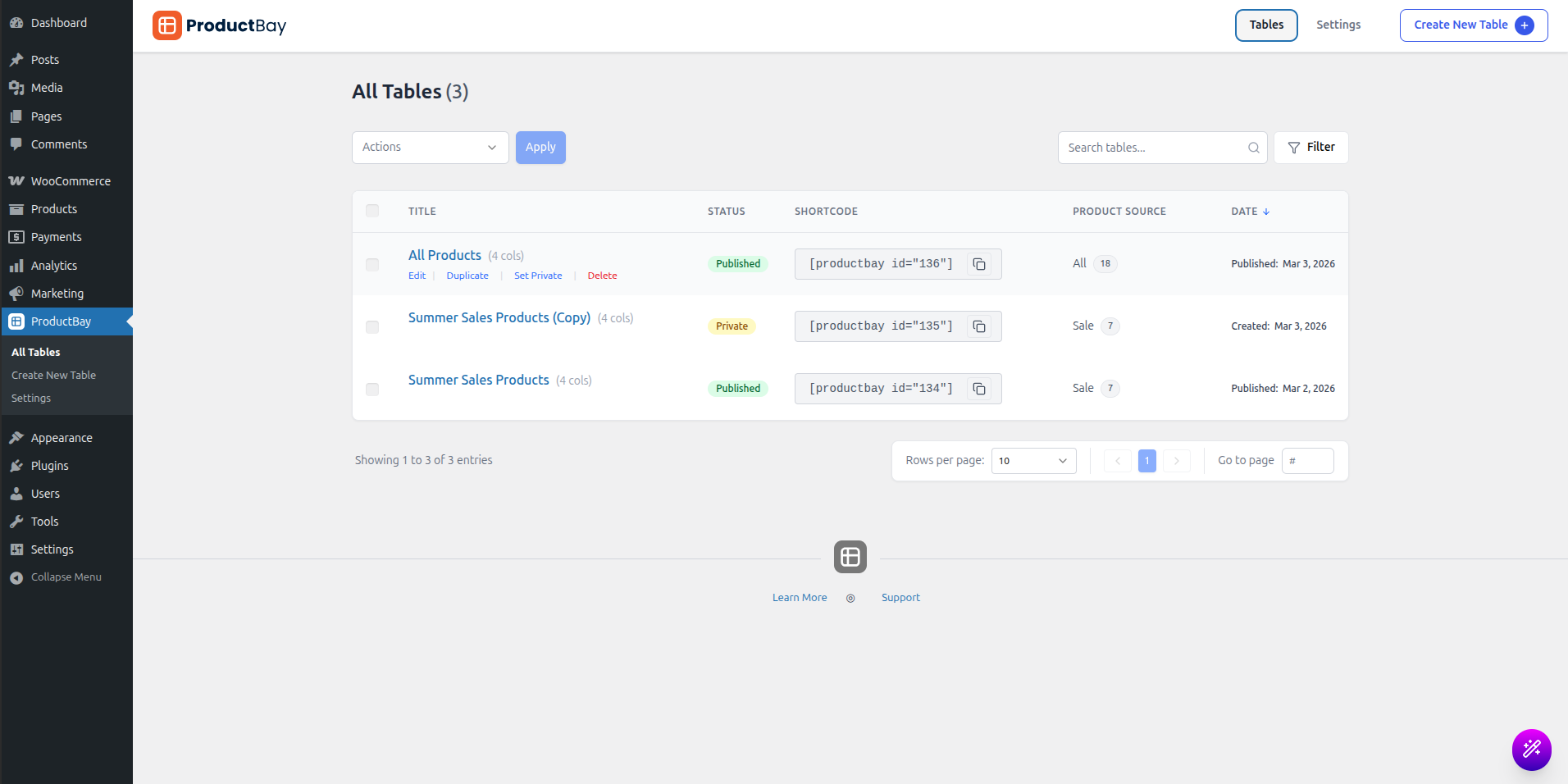Sort by Date using the arrow toggle

1265,211
